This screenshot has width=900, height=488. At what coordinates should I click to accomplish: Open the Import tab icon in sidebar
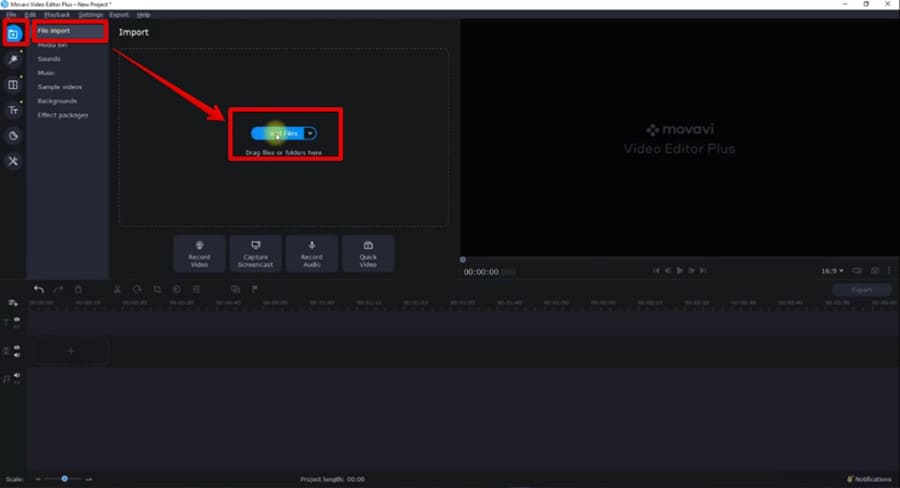(x=13, y=34)
